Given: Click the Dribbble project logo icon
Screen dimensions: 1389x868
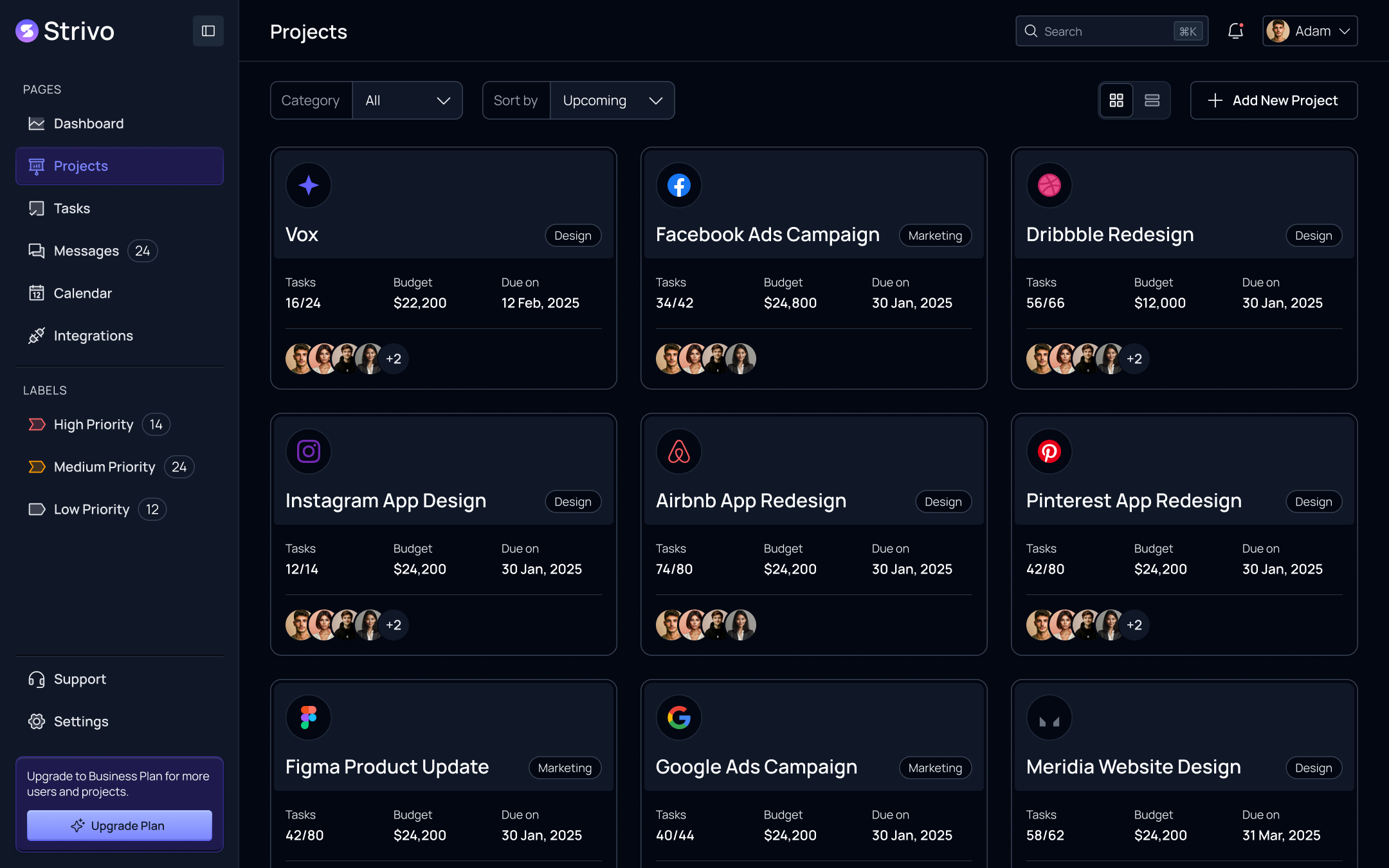Looking at the screenshot, I should 1049,185.
